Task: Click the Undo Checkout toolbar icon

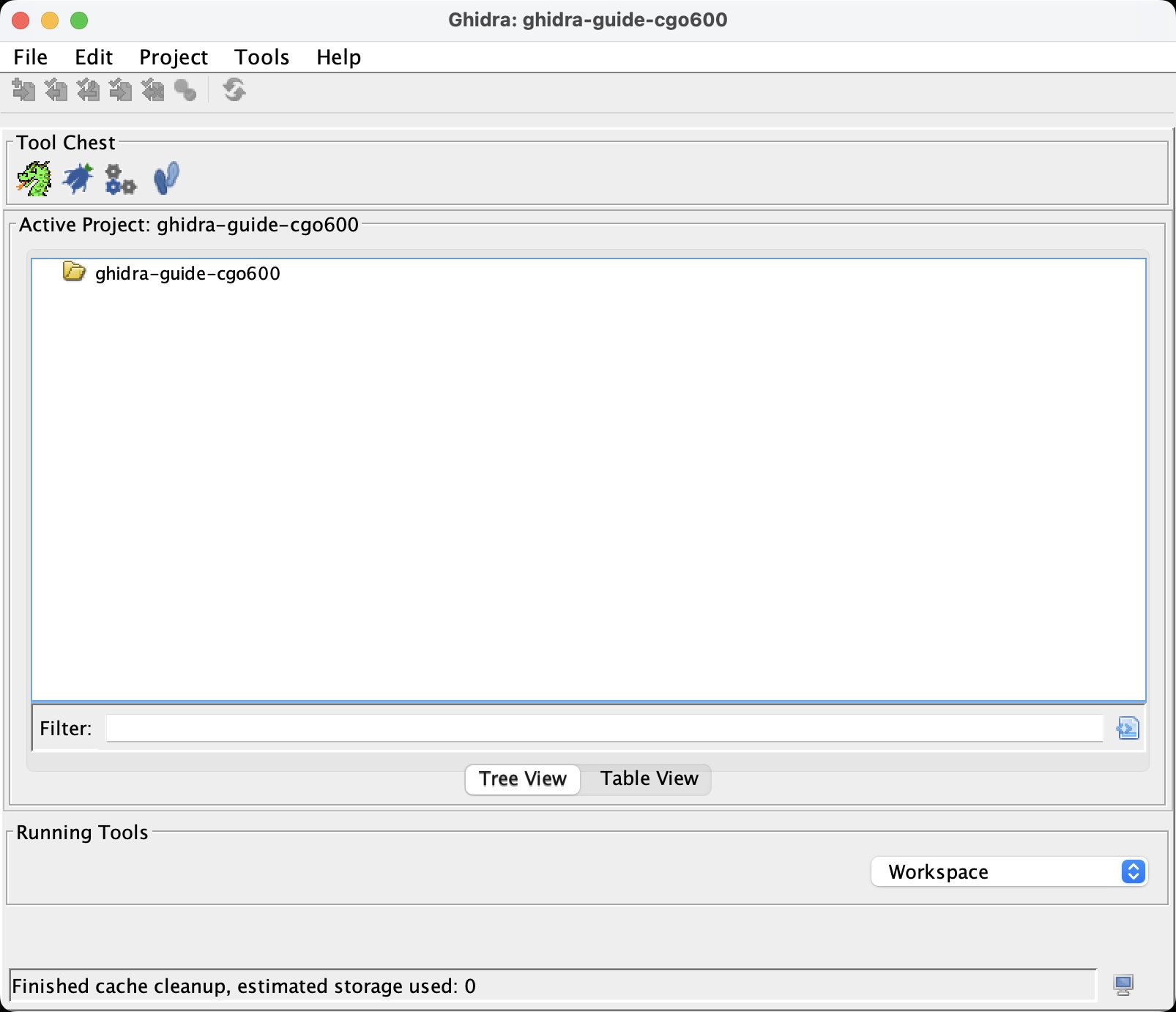Action: (152, 90)
